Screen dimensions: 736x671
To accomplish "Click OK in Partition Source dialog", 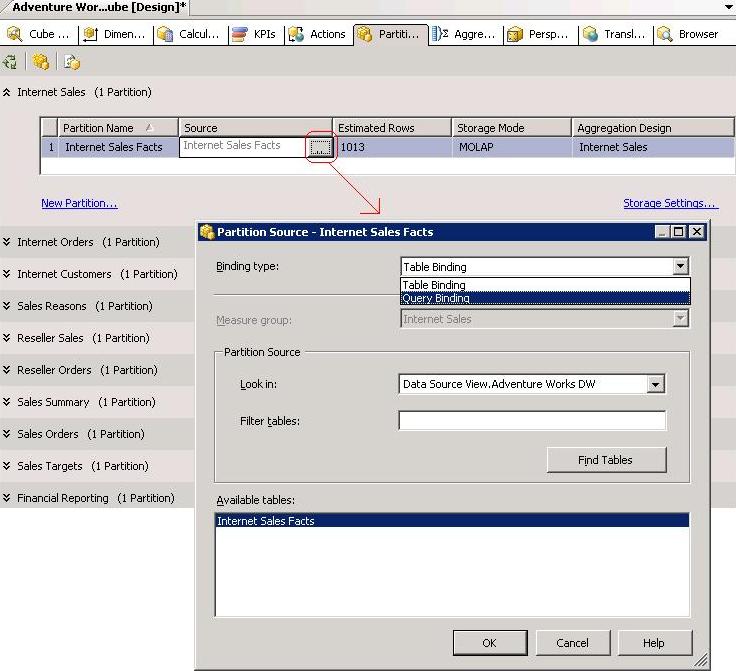I will click(x=489, y=642).
